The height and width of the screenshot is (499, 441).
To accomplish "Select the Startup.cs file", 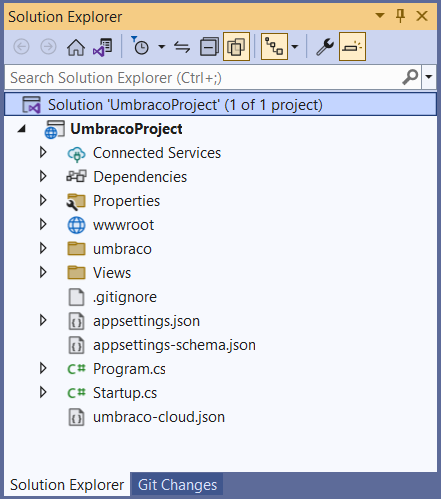I will click(125, 393).
